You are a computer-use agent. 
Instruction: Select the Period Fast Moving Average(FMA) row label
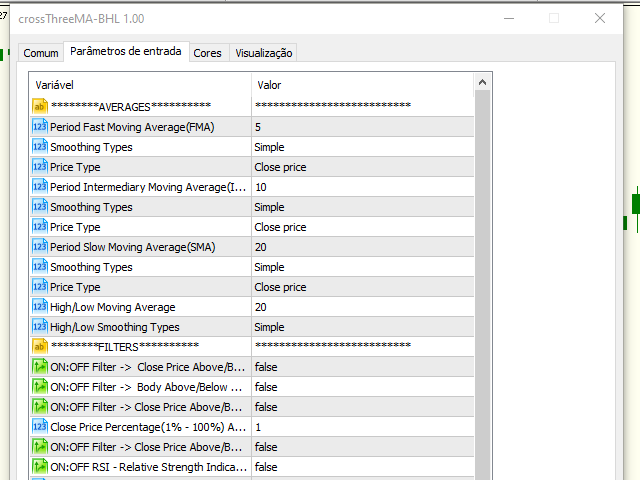132,127
